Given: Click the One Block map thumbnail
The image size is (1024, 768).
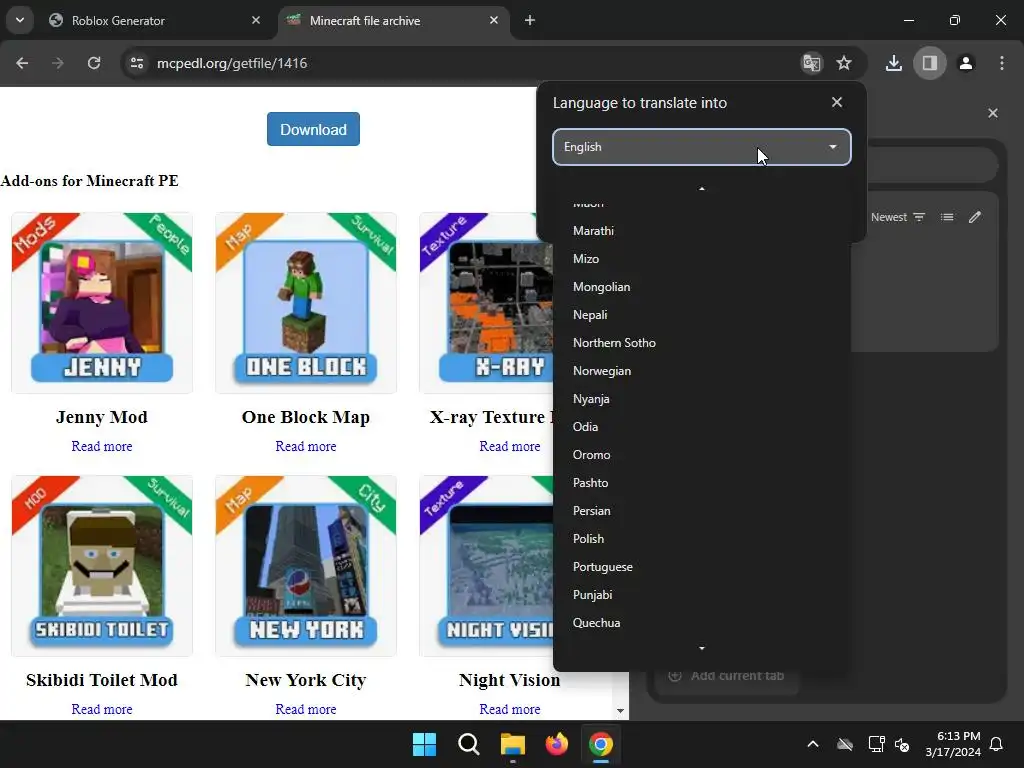Looking at the screenshot, I should 306,303.
